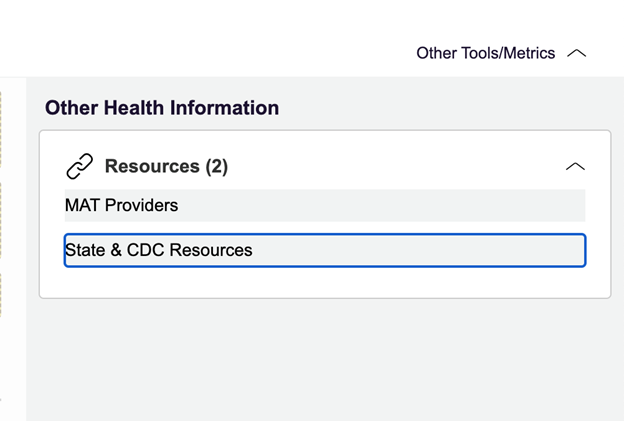Collapse the Resources (2) section chevron
The height and width of the screenshot is (421, 624).
[x=575, y=166]
